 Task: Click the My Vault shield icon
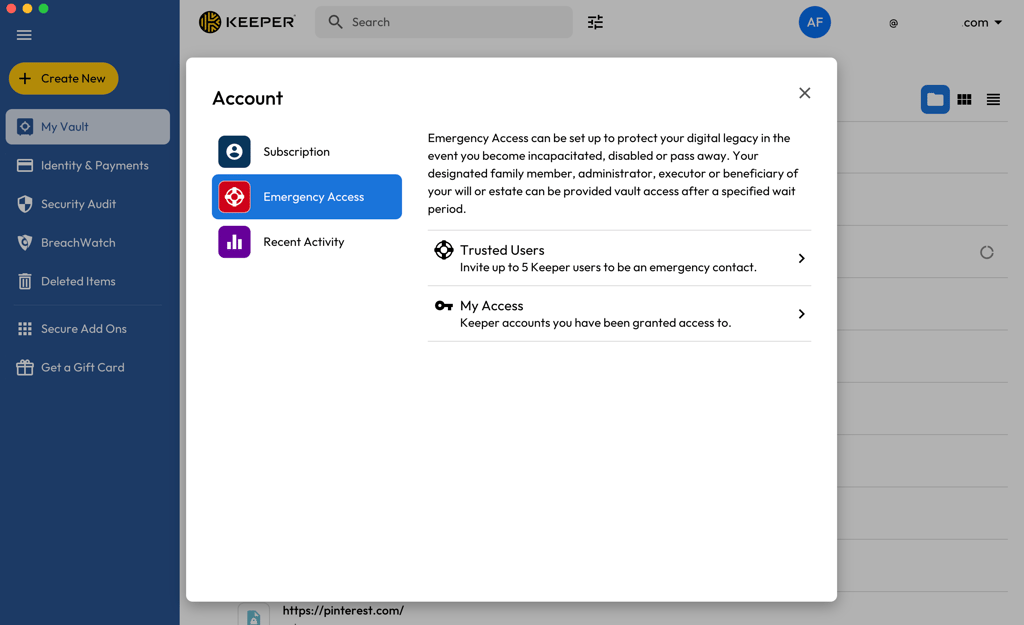click(x=25, y=127)
